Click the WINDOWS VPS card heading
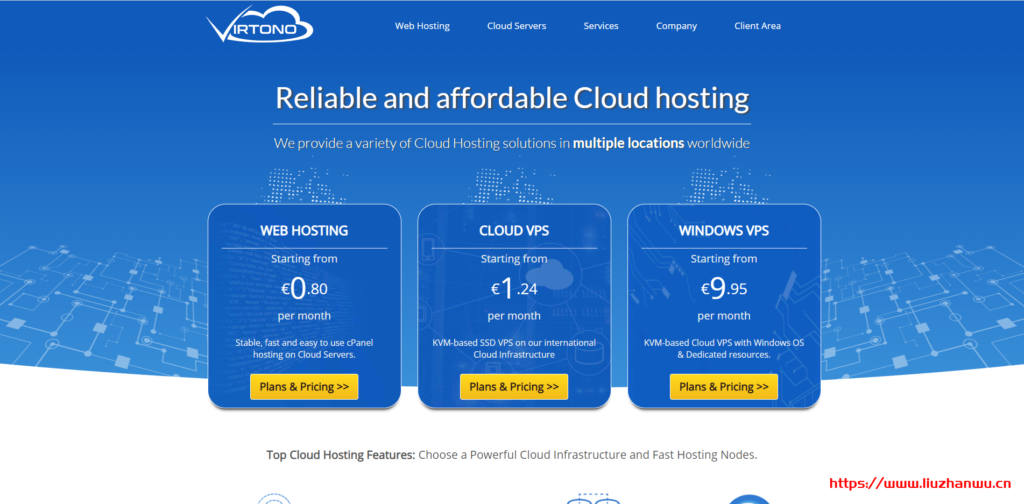Screen dimensions: 1024x504 (x=723, y=230)
